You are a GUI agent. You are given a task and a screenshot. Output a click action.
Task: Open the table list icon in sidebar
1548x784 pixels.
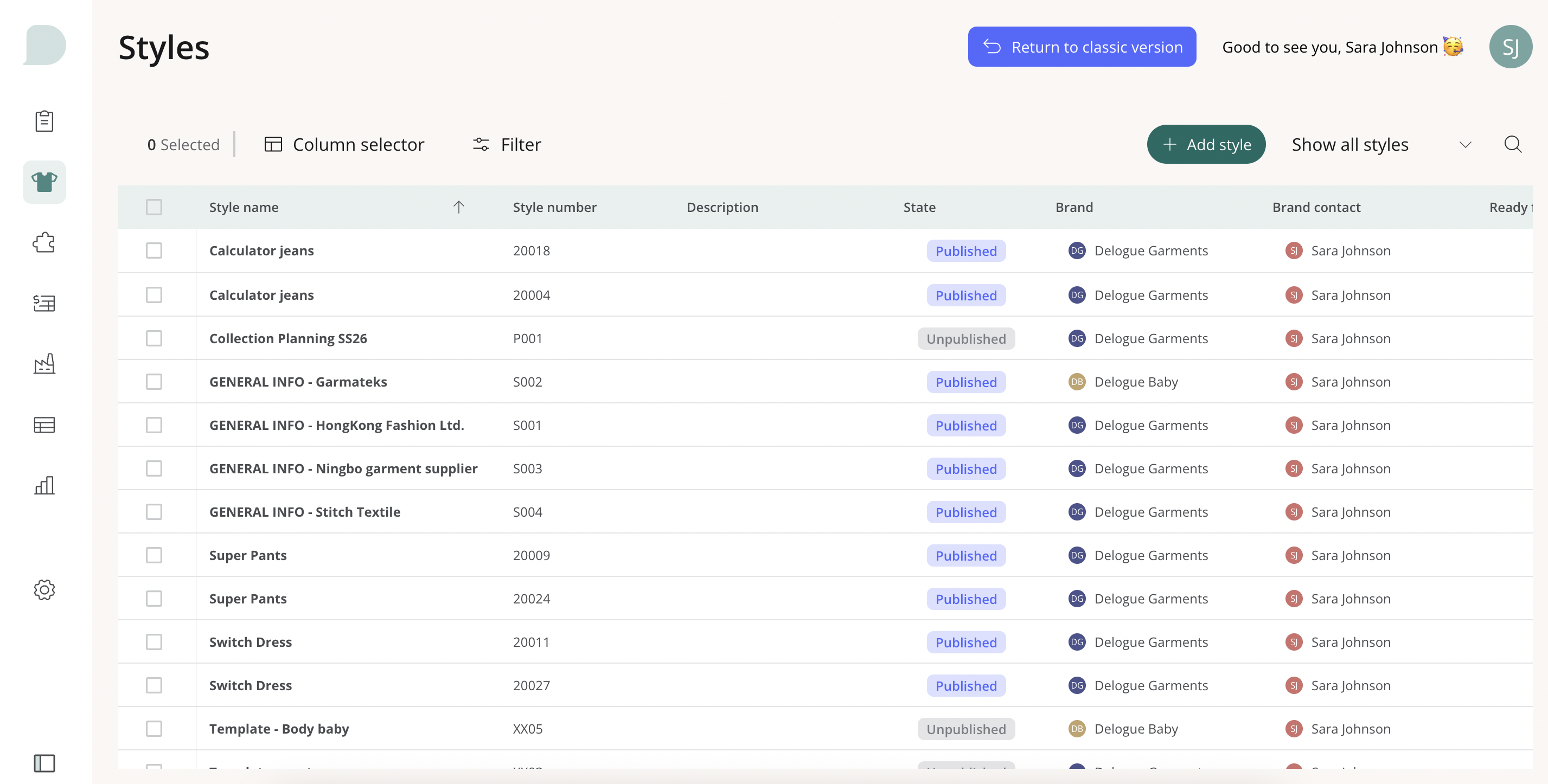click(44, 425)
